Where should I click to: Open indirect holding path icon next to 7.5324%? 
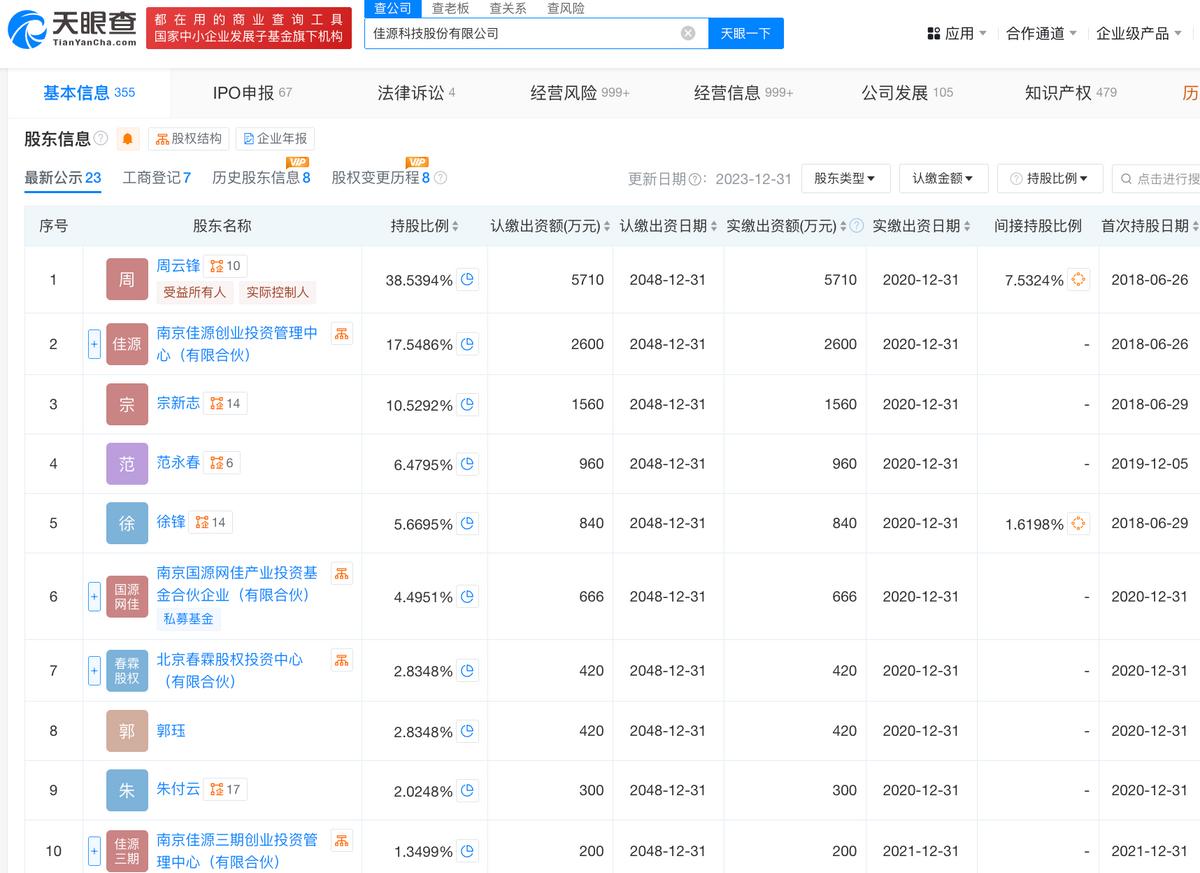pos(1078,280)
